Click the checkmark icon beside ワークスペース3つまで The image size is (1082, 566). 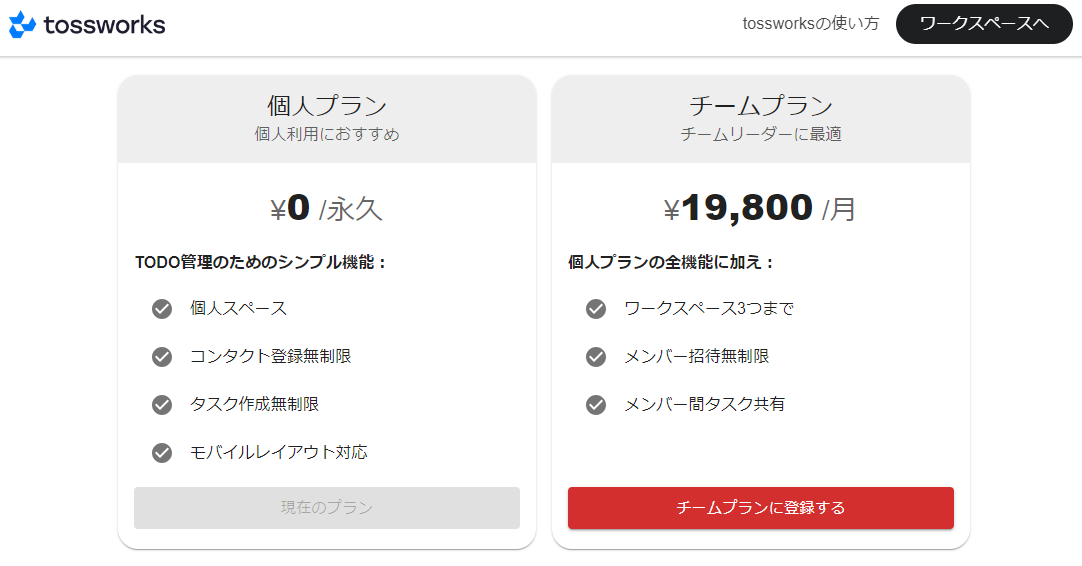(x=596, y=309)
